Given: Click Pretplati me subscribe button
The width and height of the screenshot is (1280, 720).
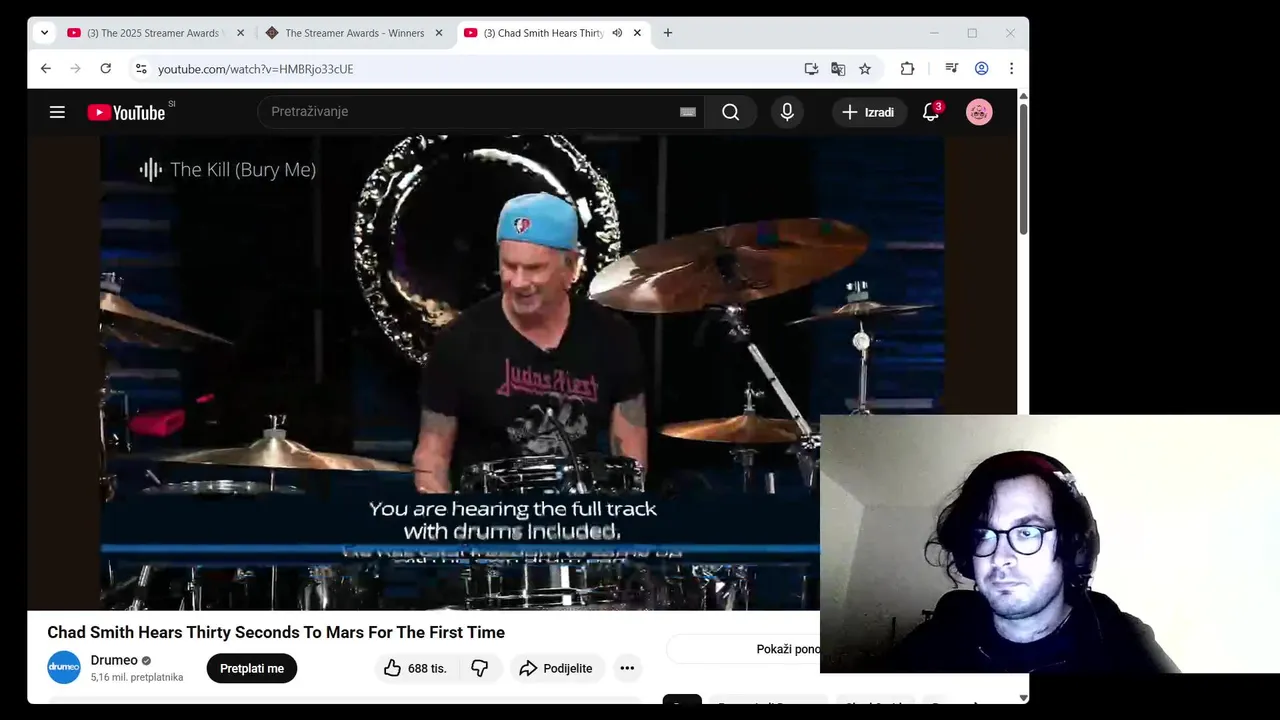Looking at the screenshot, I should 252,668.
